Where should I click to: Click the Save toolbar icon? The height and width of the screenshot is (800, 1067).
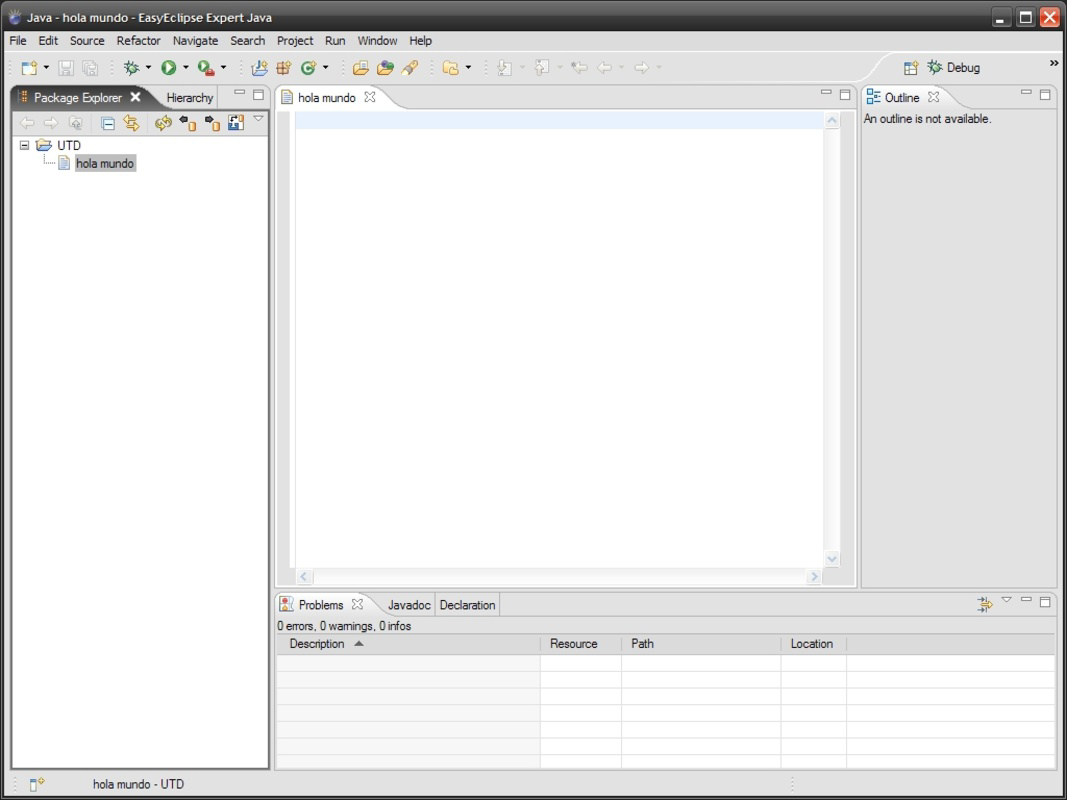pyautogui.click(x=64, y=67)
